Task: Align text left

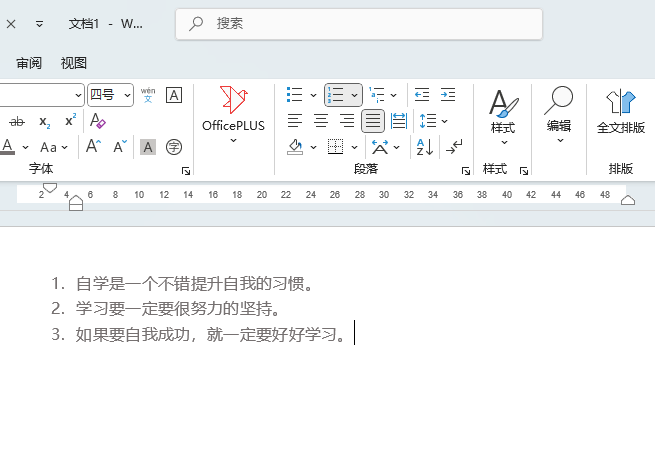Action: pos(295,121)
